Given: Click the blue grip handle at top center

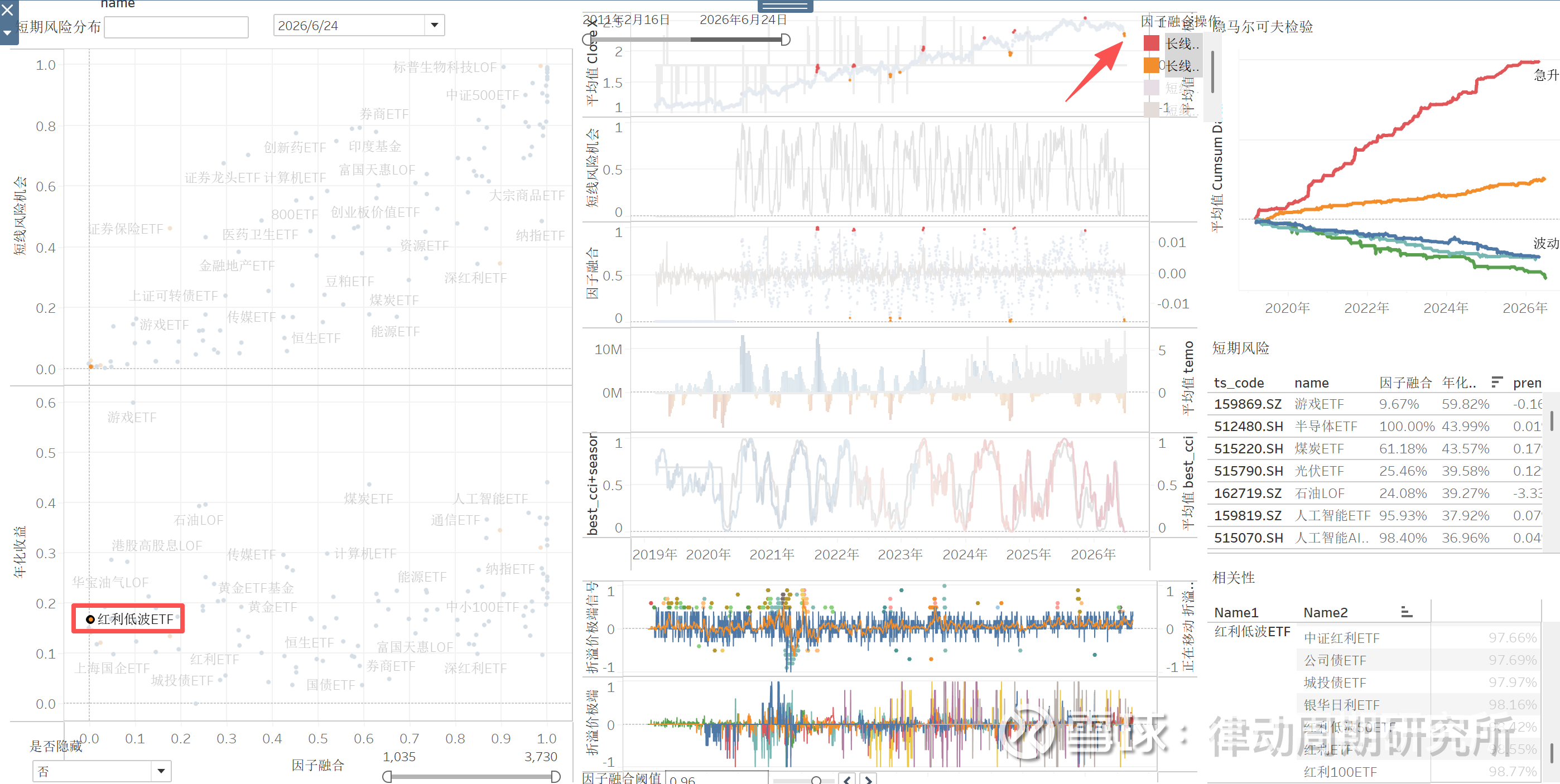Looking at the screenshot, I should point(785,6).
